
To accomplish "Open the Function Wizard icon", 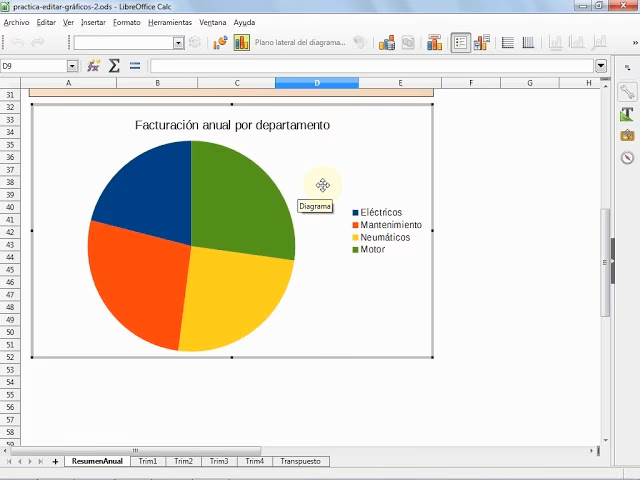I will (93, 66).
